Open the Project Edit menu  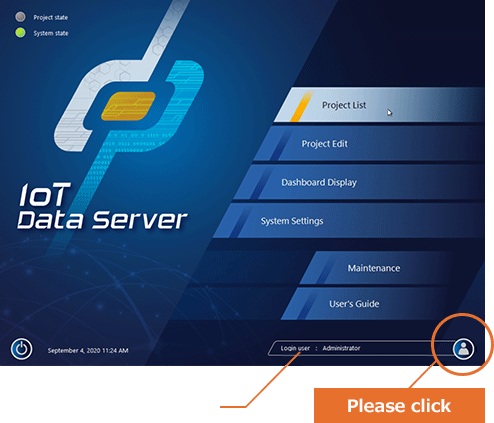(369, 144)
